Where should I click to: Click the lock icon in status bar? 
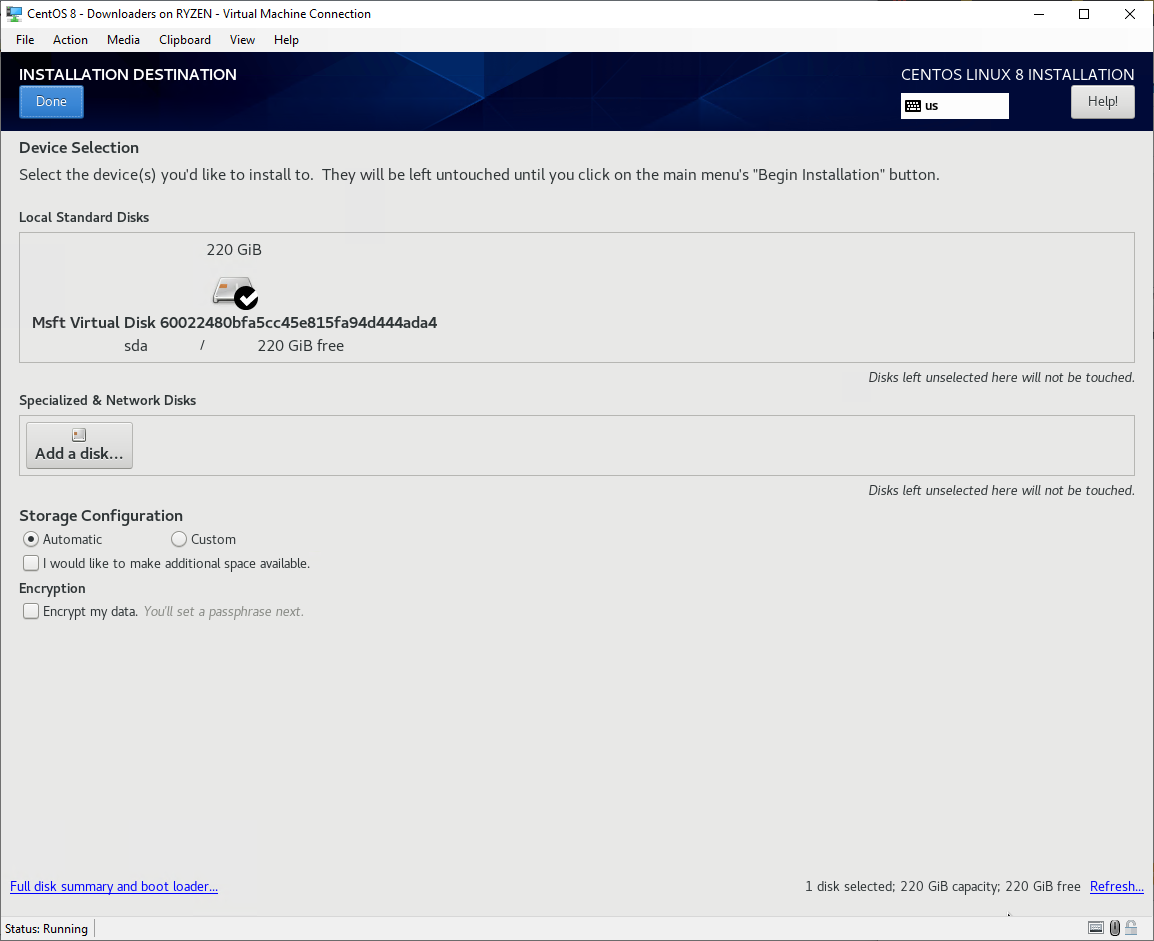(1131, 928)
